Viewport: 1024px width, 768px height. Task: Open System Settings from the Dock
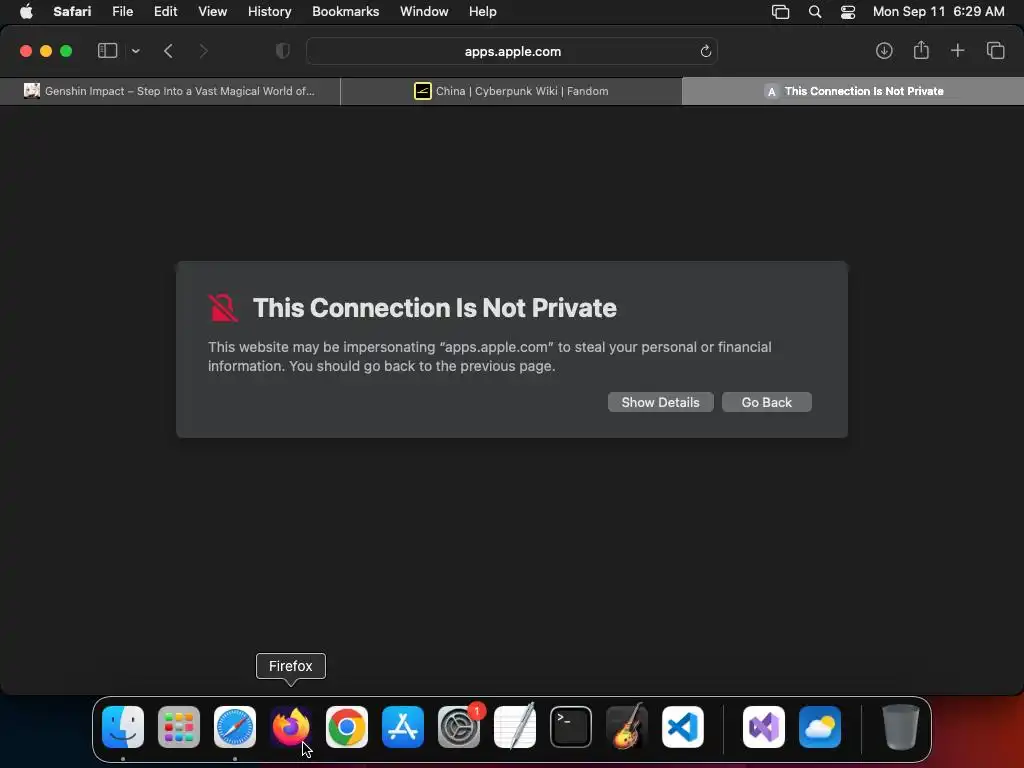(x=458, y=727)
